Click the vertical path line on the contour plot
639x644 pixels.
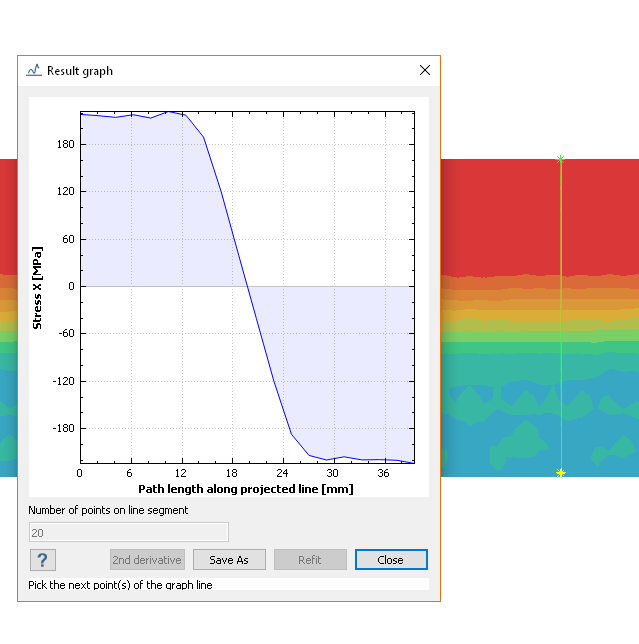tap(560, 320)
